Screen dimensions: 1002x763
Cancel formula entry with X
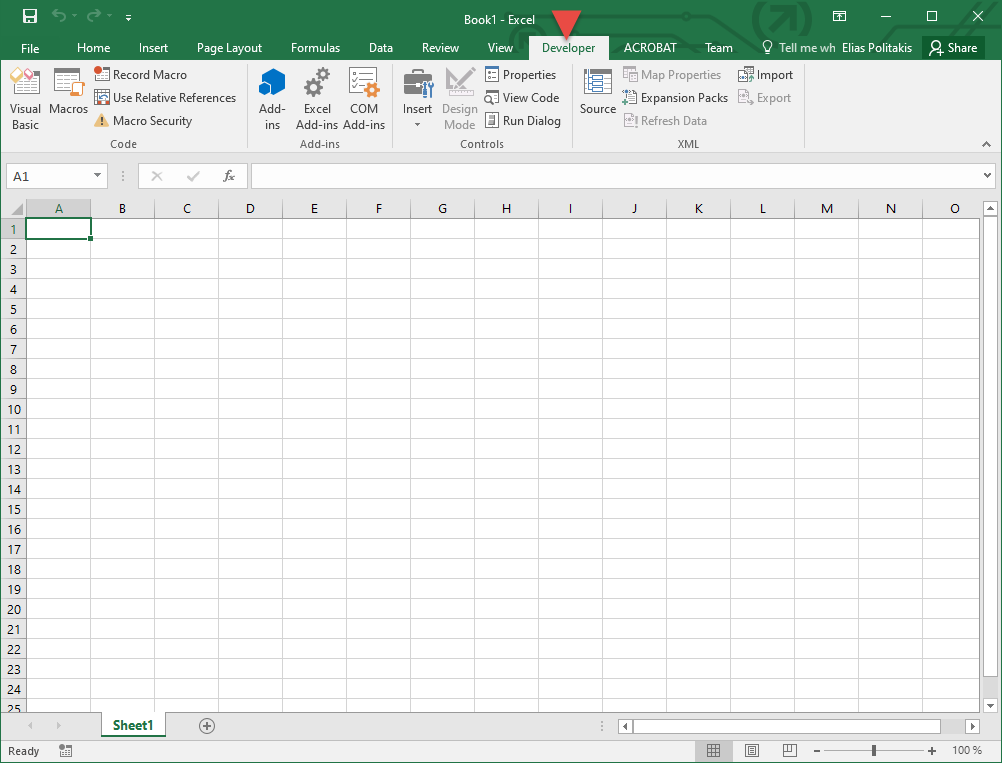pyautogui.click(x=157, y=176)
